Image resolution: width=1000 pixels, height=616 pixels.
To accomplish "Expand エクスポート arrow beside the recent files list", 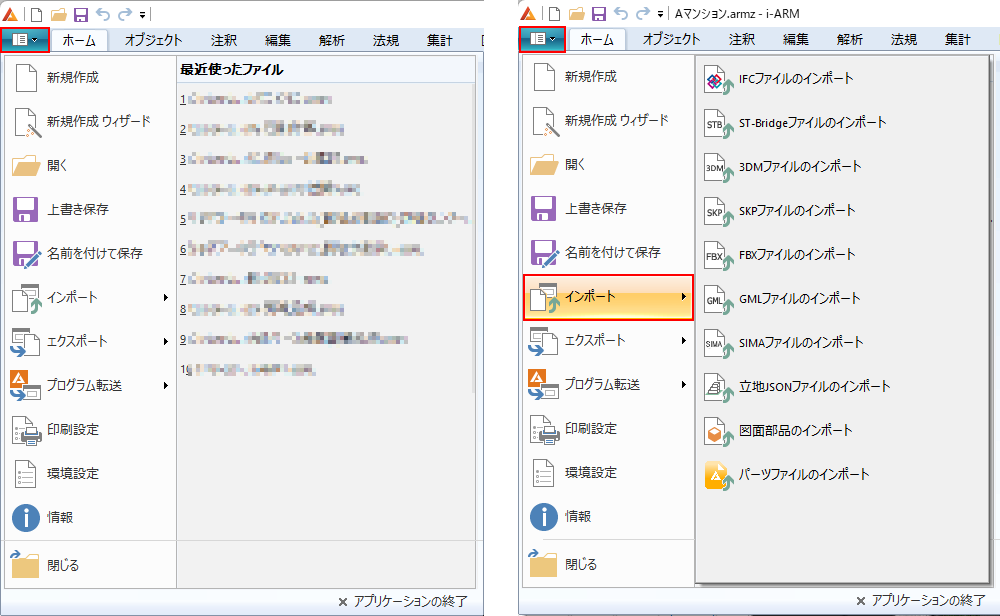I will click(166, 342).
